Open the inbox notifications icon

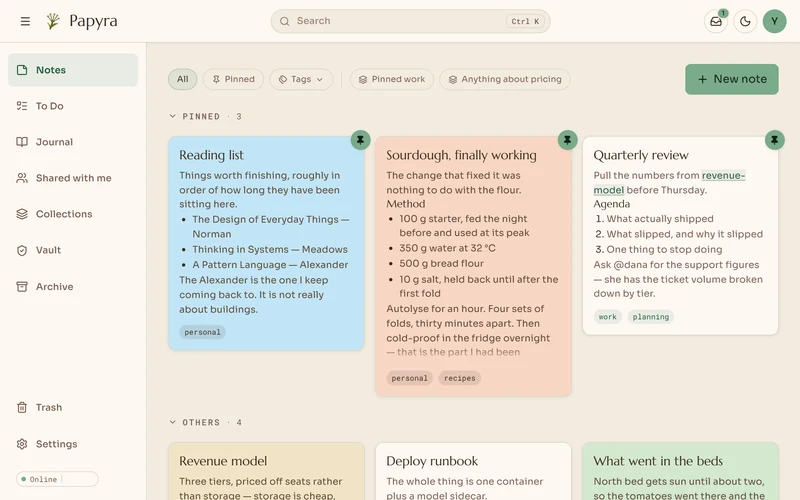[716, 21]
